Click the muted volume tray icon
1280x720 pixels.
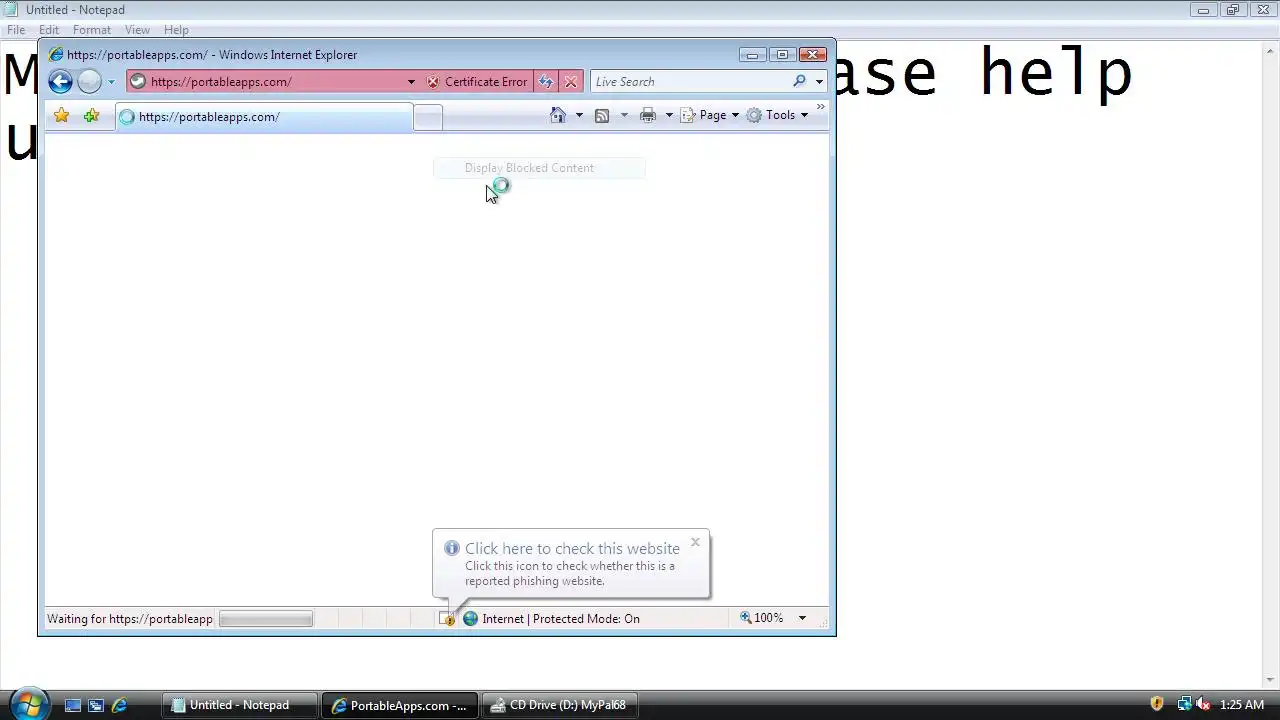[x=1203, y=705]
